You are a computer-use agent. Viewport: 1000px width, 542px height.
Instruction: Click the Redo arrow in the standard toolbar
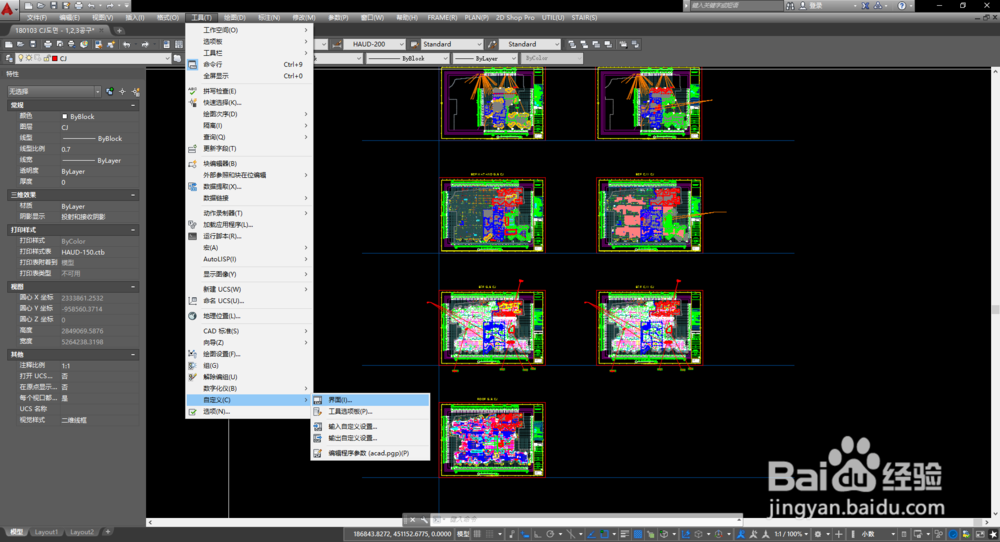pyautogui.click(x=145, y=44)
